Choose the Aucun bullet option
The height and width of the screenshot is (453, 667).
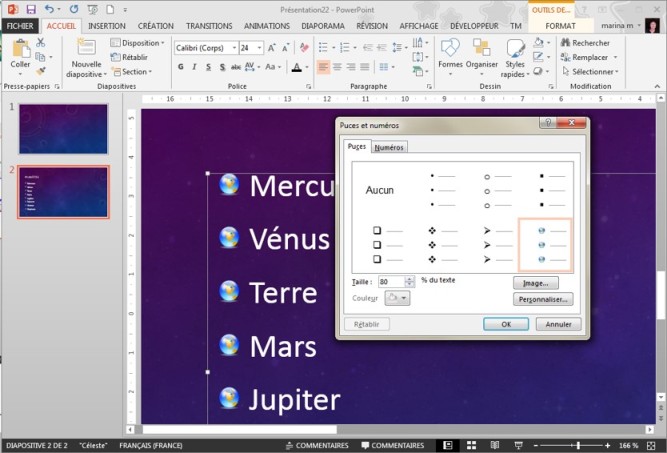[x=380, y=189]
